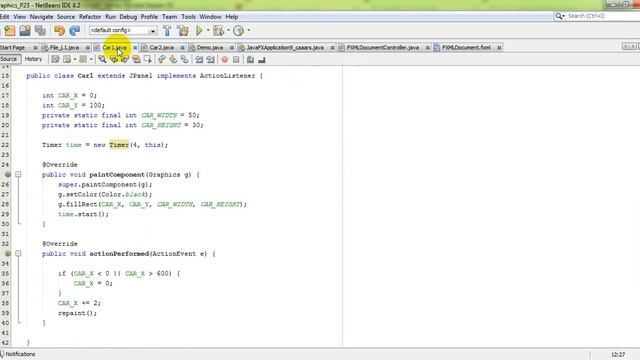Screen dimensions: 640x360
Task: Close the Demo.java tab
Action: [232, 48]
